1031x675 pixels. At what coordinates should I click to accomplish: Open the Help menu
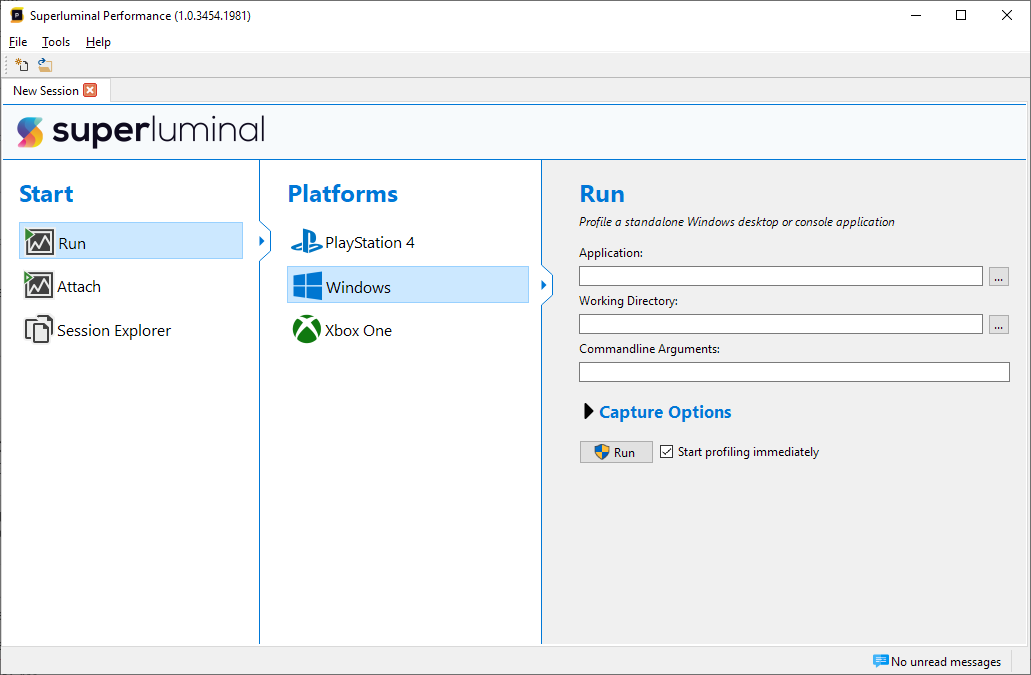[98, 42]
